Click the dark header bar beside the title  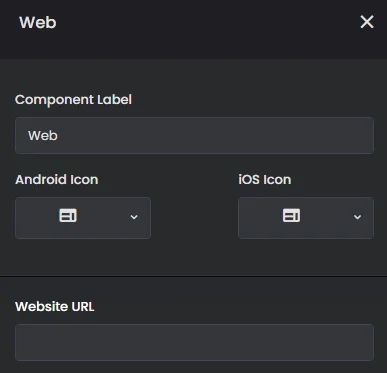[207, 22]
